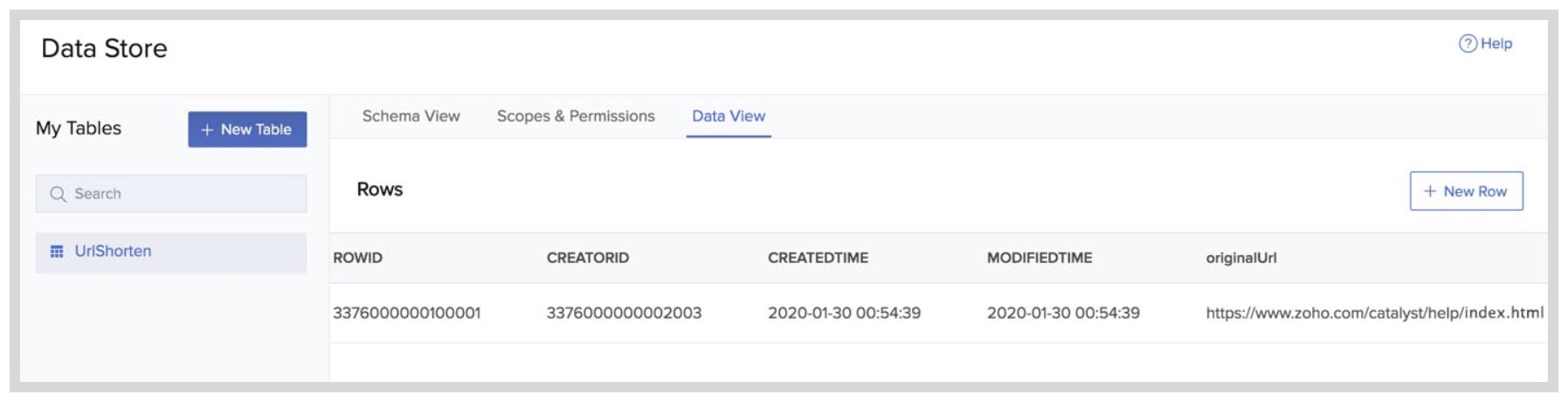Switch to the Schema View tab
The height and width of the screenshot is (402, 1568).
[411, 116]
